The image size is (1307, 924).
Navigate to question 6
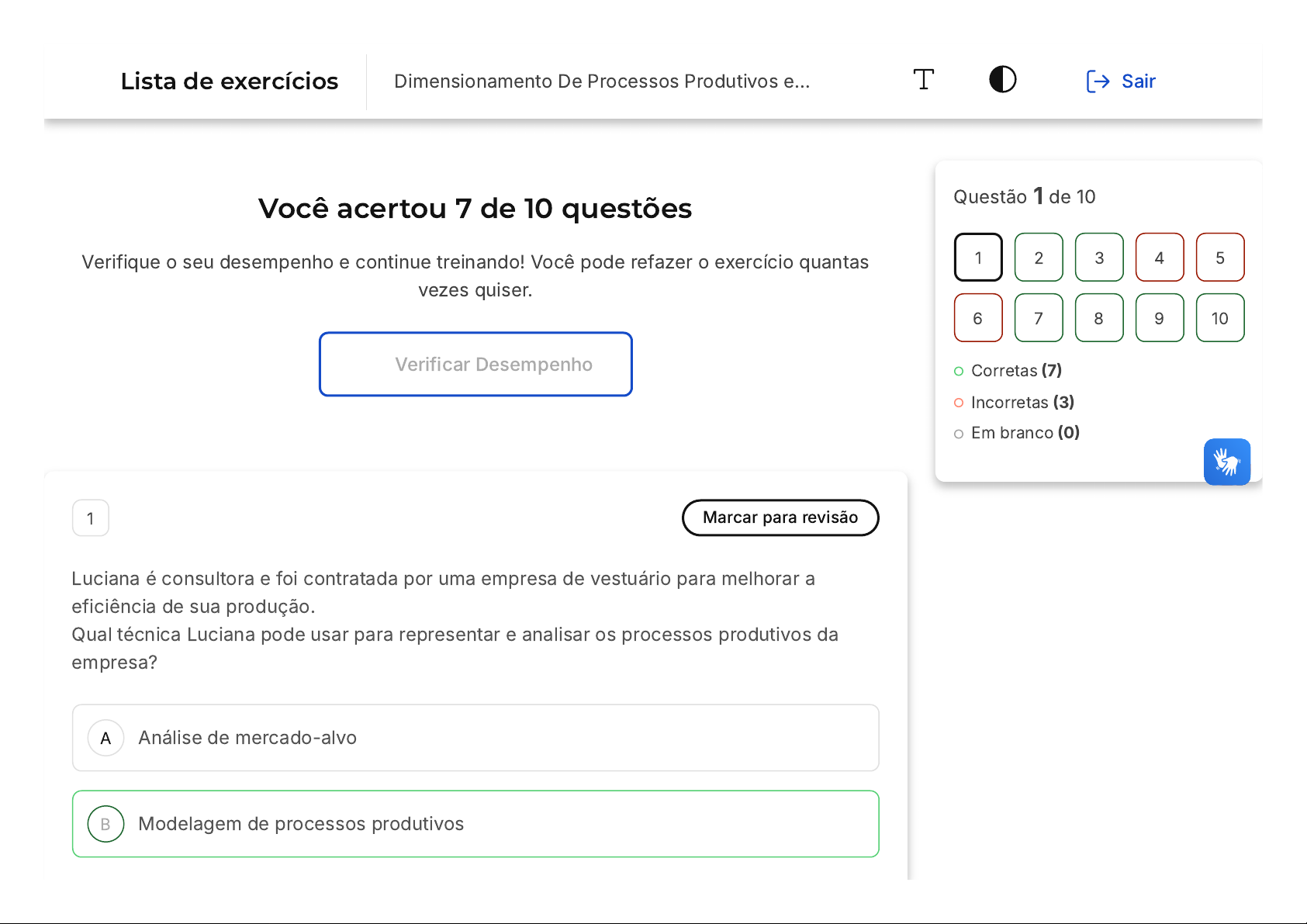(x=978, y=318)
